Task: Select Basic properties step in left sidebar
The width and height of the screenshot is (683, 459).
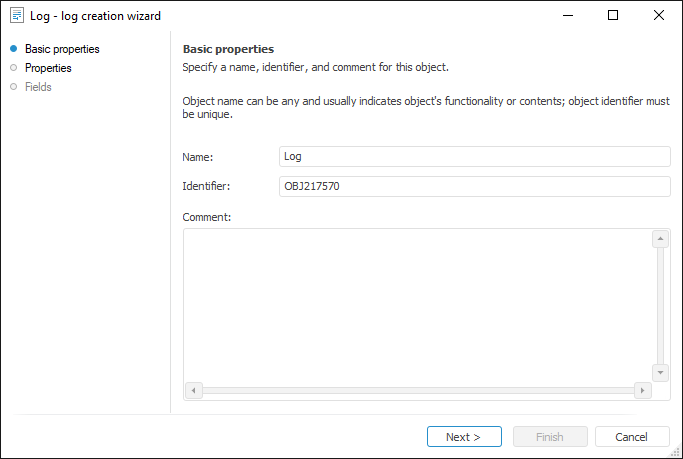Action: tap(62, 49)
